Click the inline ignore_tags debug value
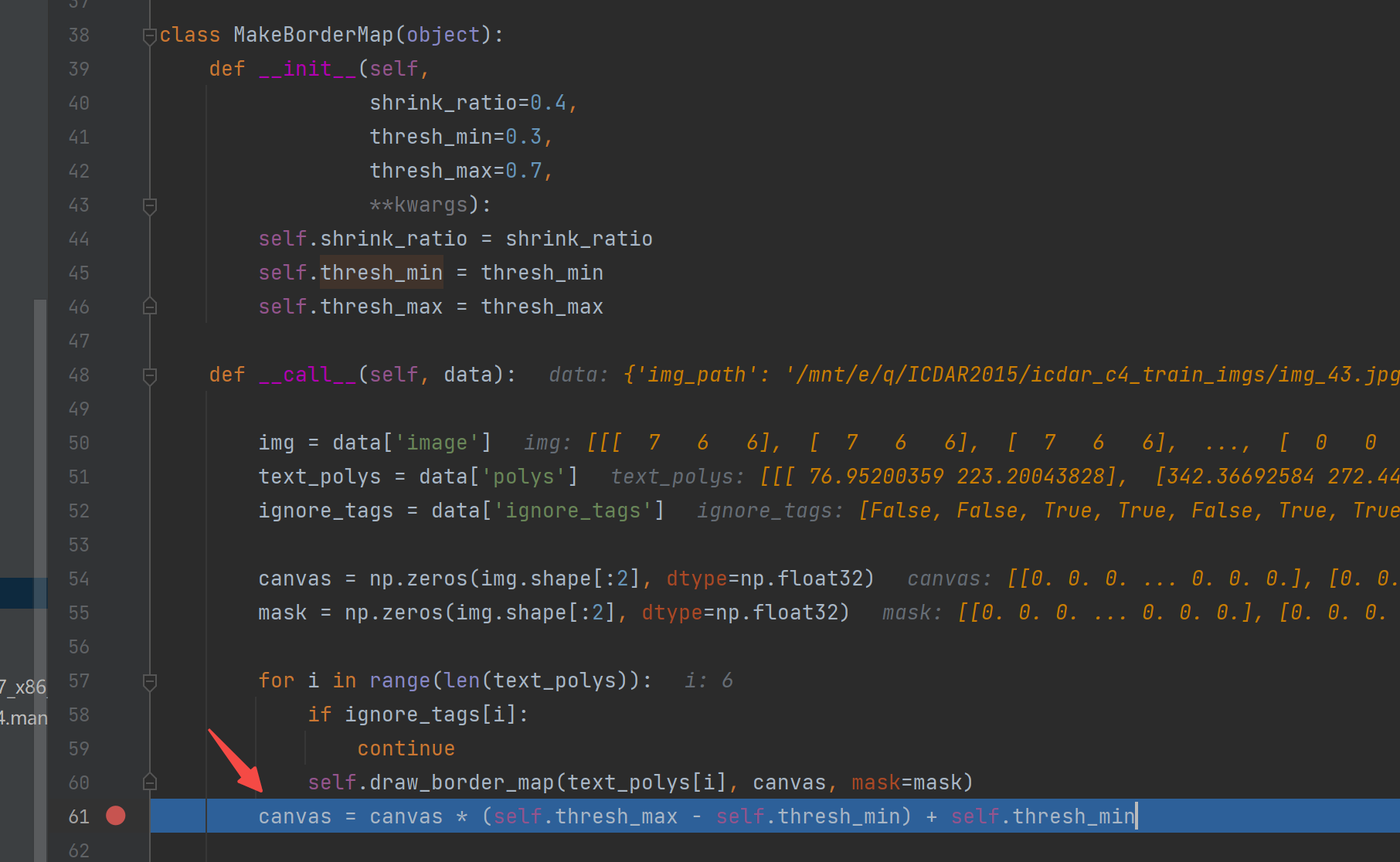This screenshot has width=1400, height=862. pyautogui.click(x=1048, y=511)
